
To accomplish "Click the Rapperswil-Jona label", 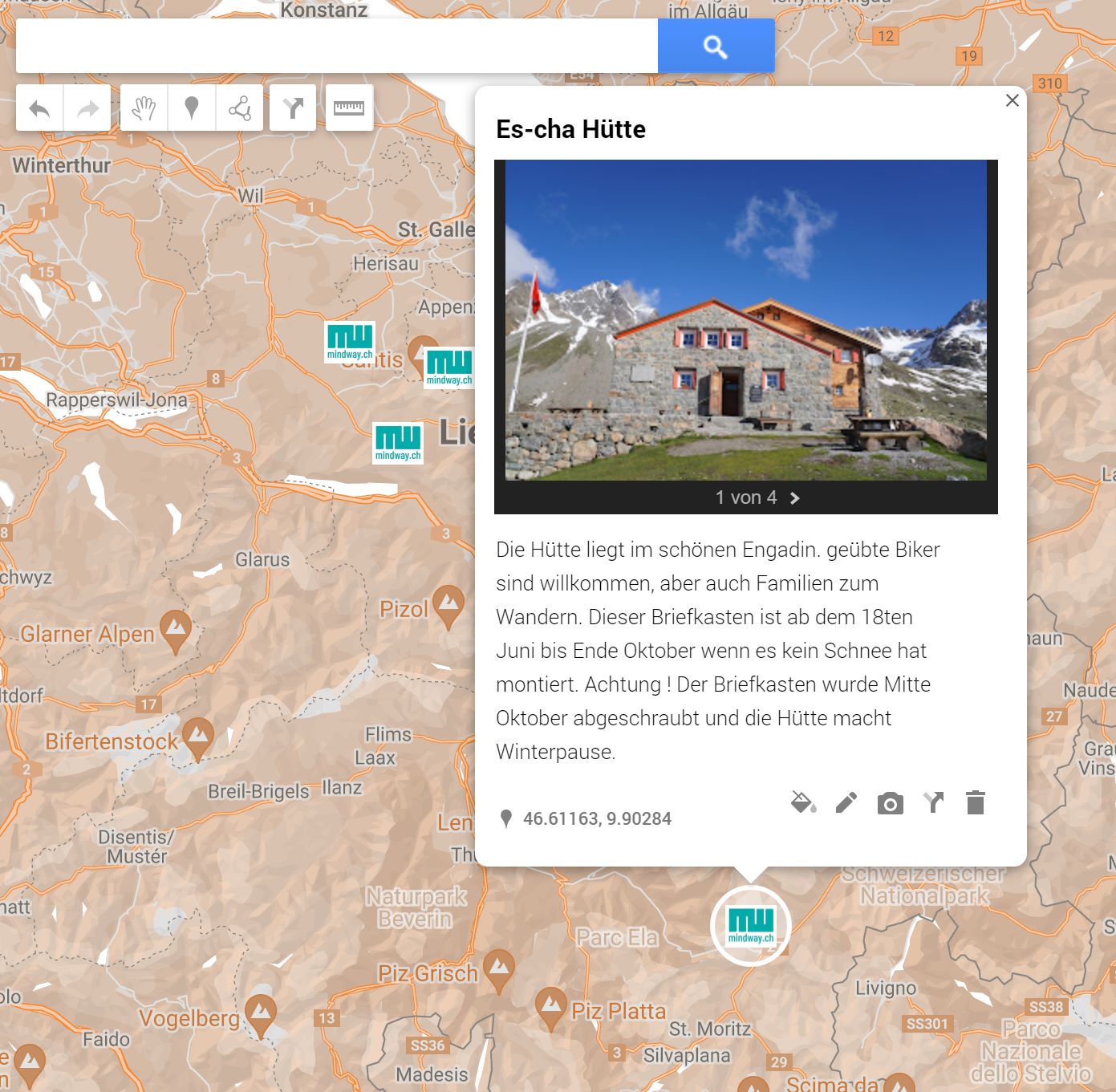I will coord(116,400).
